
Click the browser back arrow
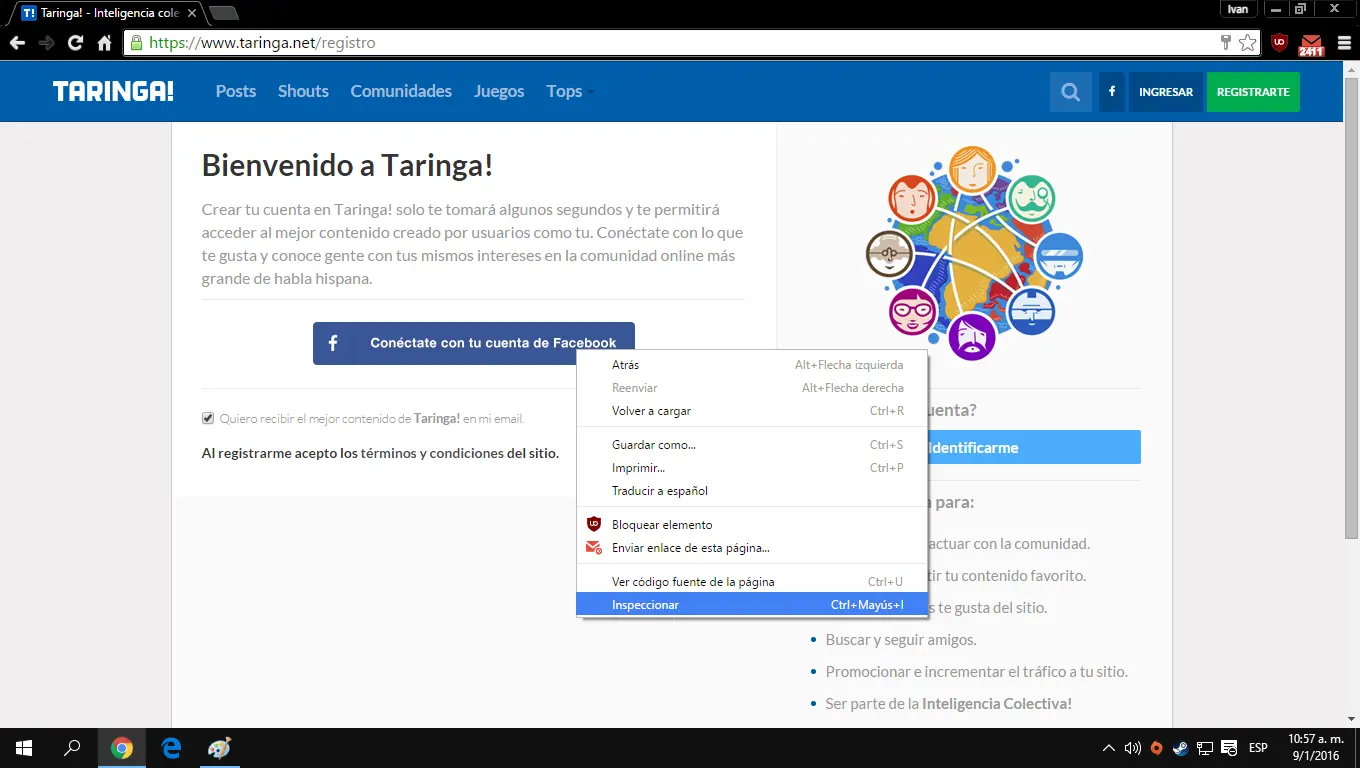tap(17, 43)
